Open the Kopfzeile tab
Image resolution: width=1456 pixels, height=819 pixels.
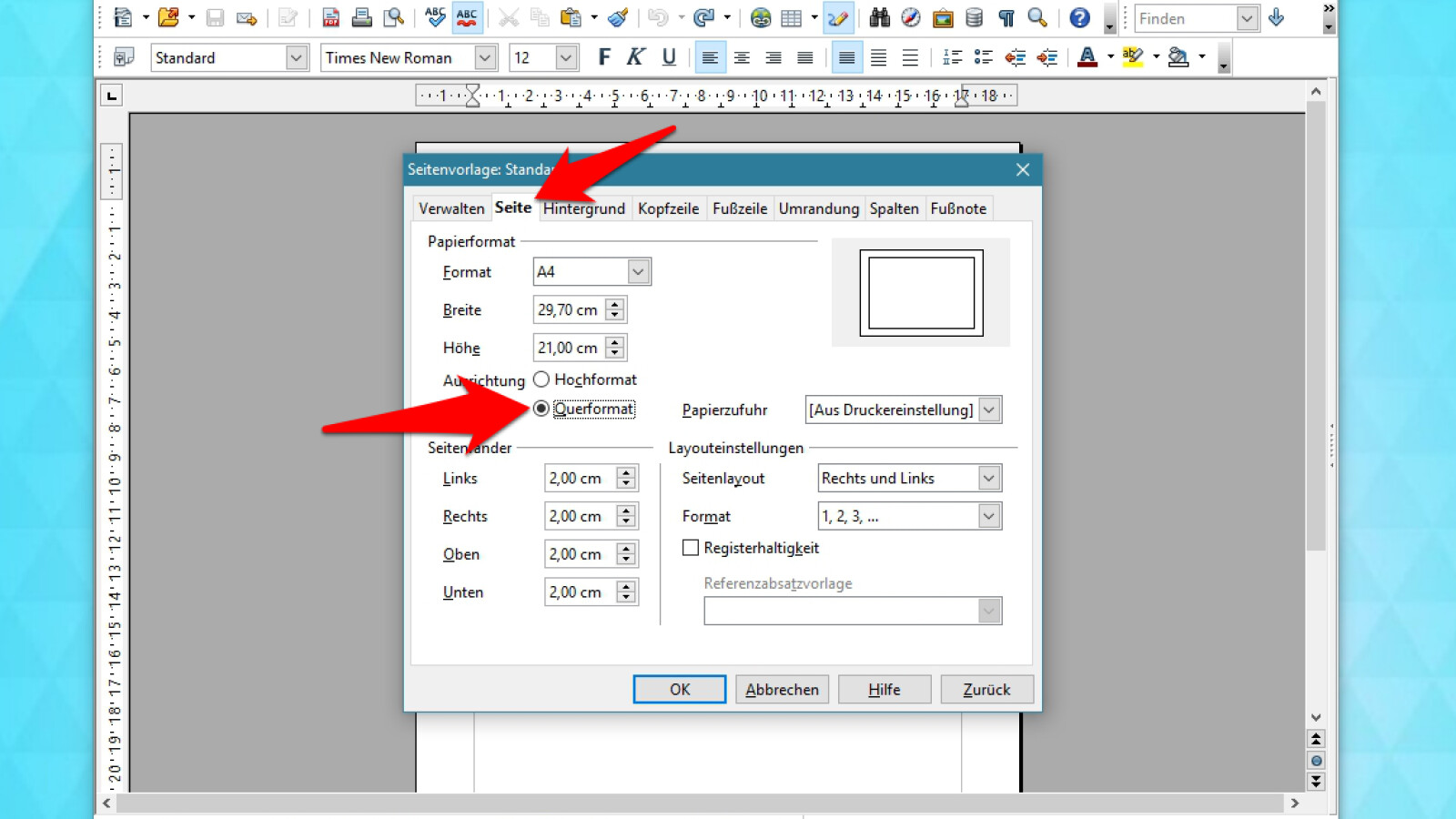point(668,208)
